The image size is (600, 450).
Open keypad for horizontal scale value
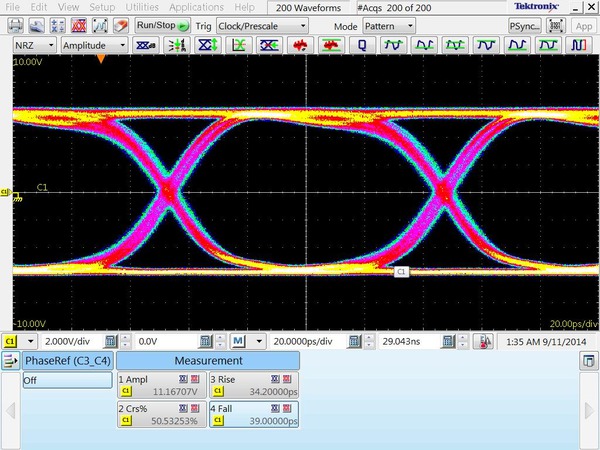point(354,341)
